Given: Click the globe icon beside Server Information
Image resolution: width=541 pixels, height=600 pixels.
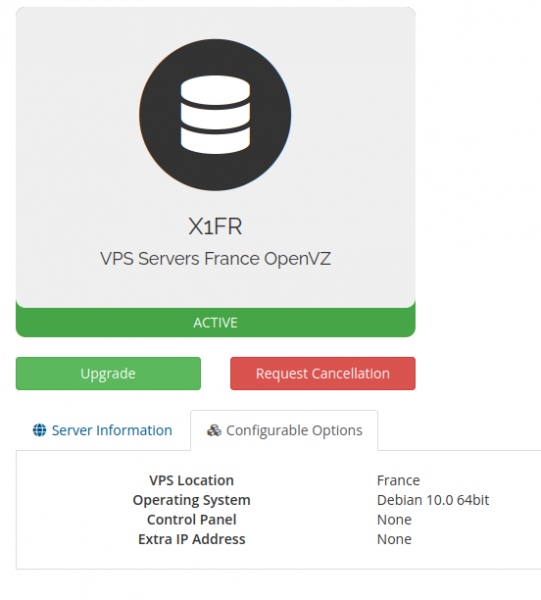Looking at the screenshot, I should pos(39,430).
